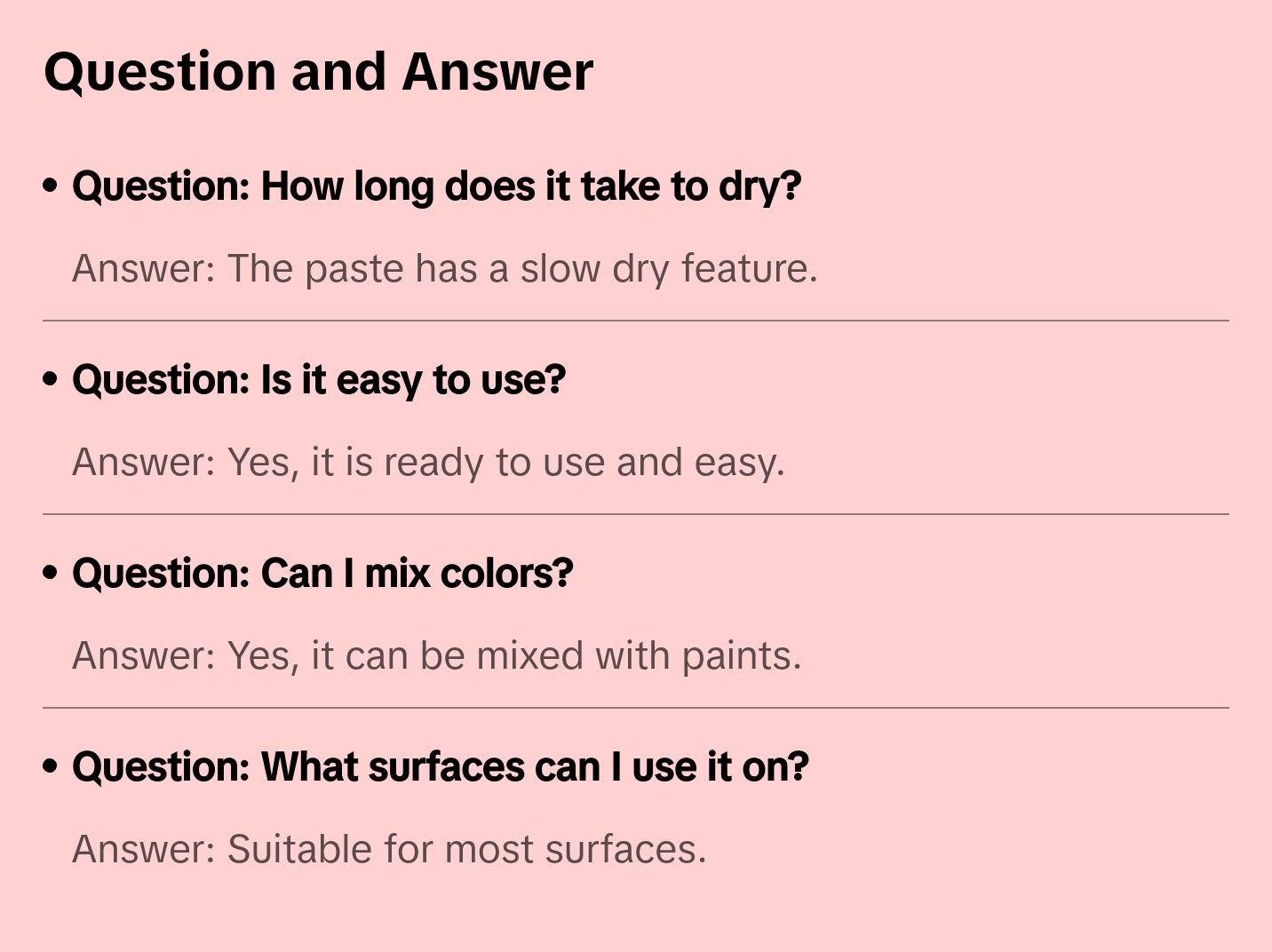Click the bullet beside the surfaces question

pyautogui.click(x=51, y=766)
